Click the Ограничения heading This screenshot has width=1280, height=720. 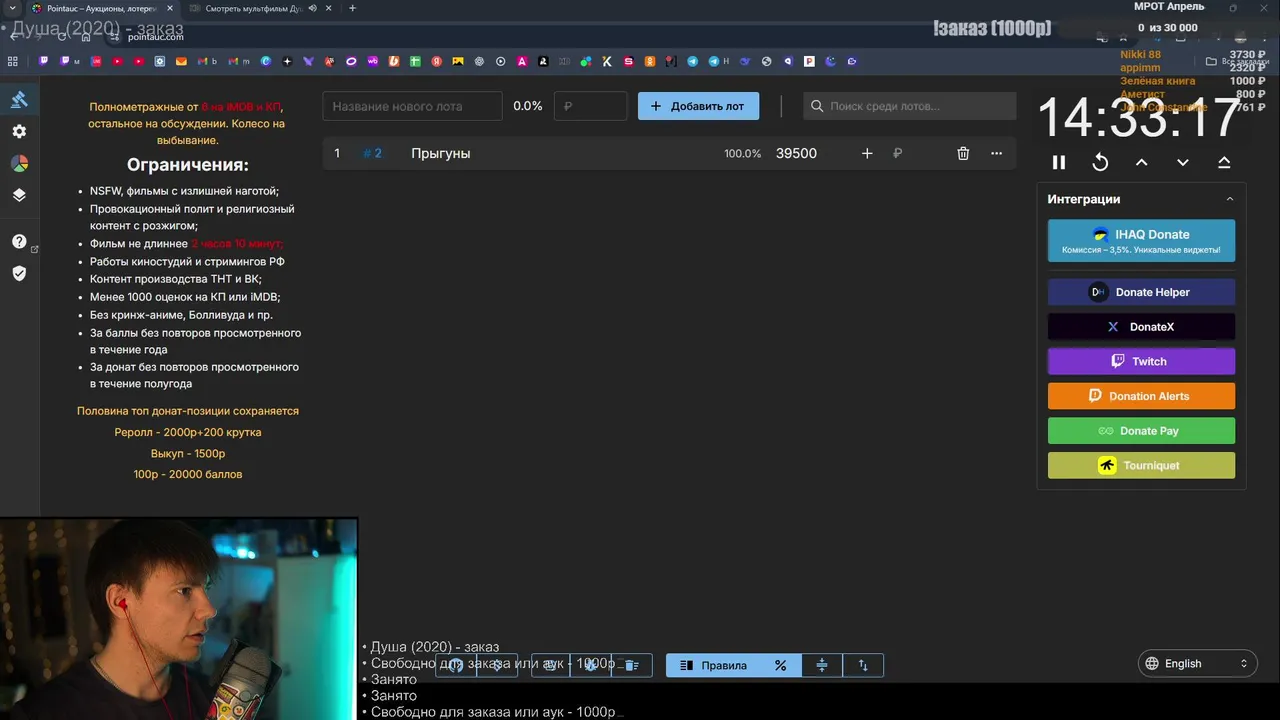(x=187, y=165)
